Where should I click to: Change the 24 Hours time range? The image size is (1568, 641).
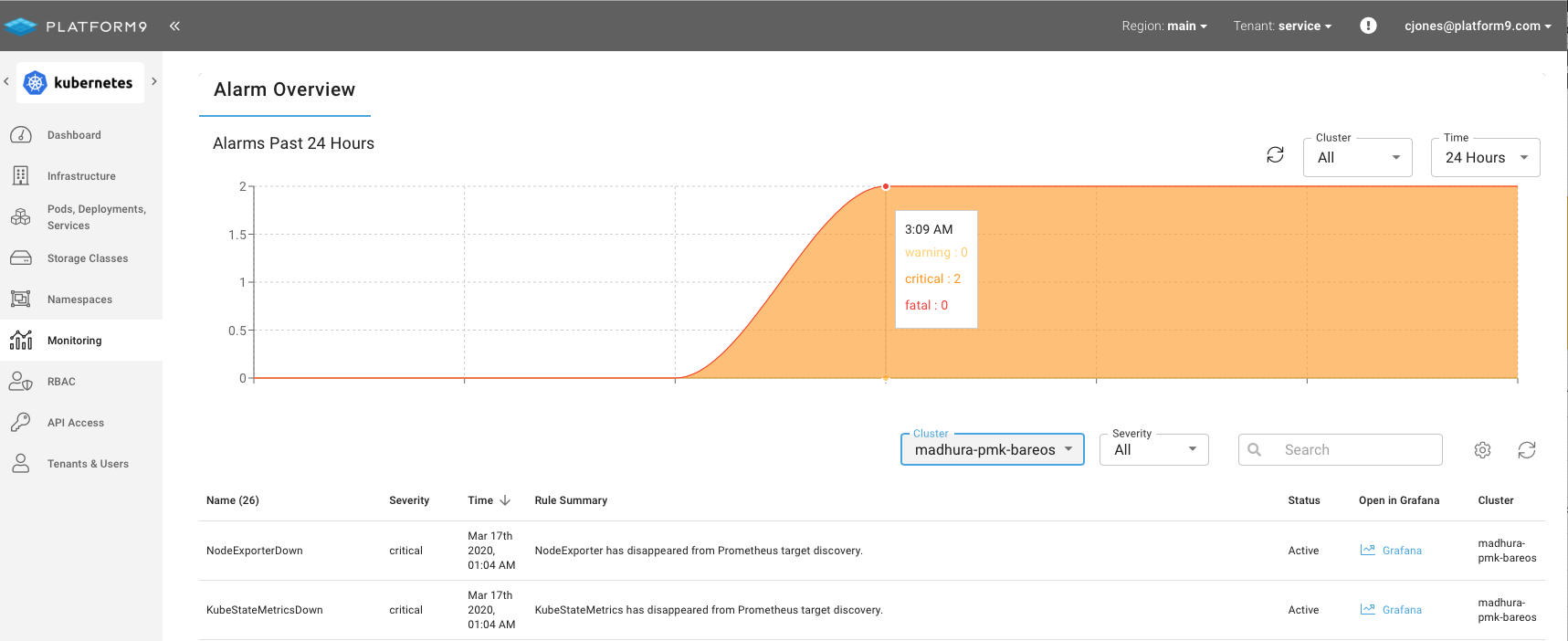1485,158
